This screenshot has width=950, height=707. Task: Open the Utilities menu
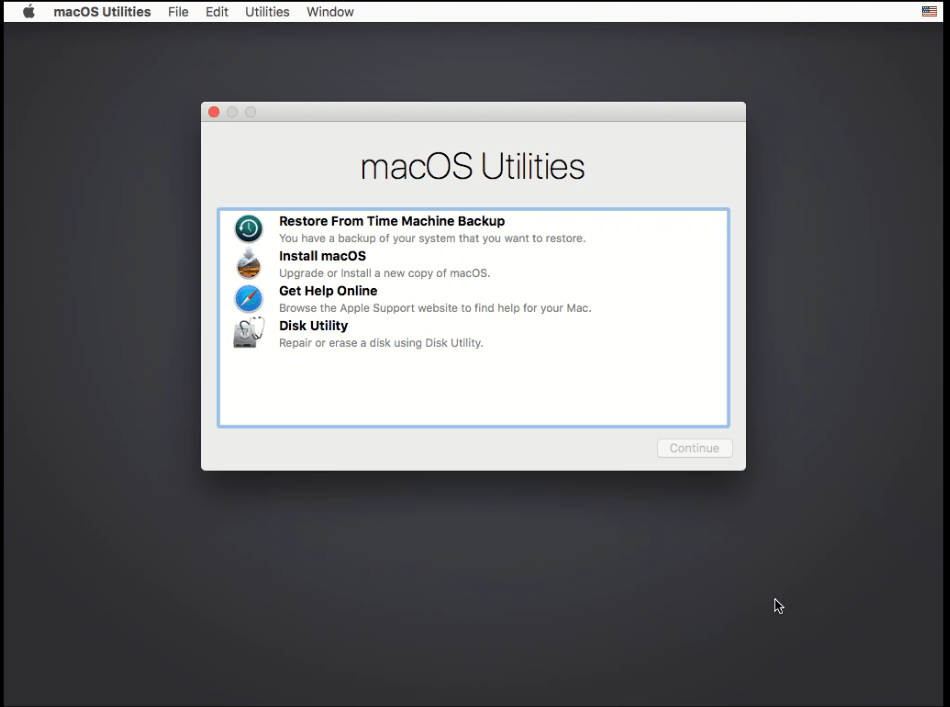(x=266, y=11)
